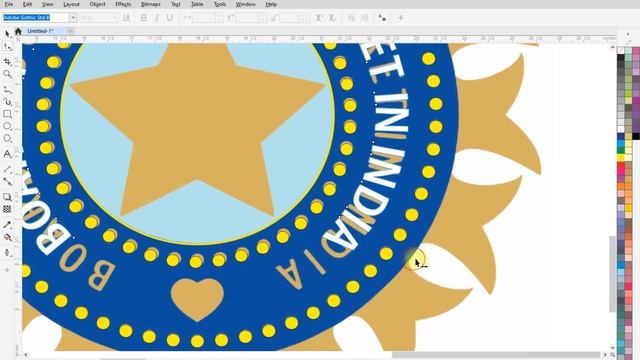
Task: Click the highlighted font name field
Action: point(35,18)
